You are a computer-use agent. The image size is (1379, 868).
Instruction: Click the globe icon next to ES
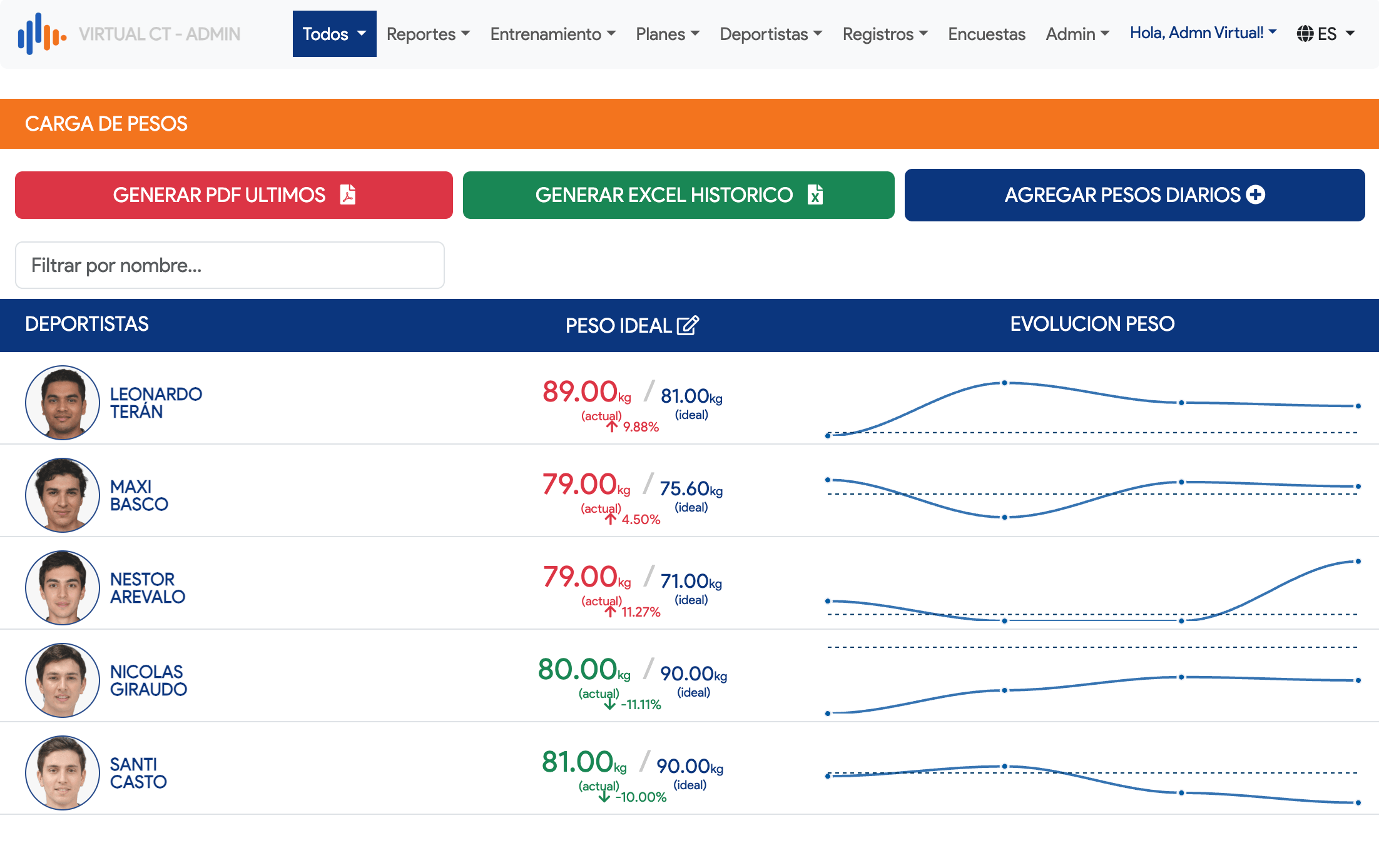(x=1306, y=34)
